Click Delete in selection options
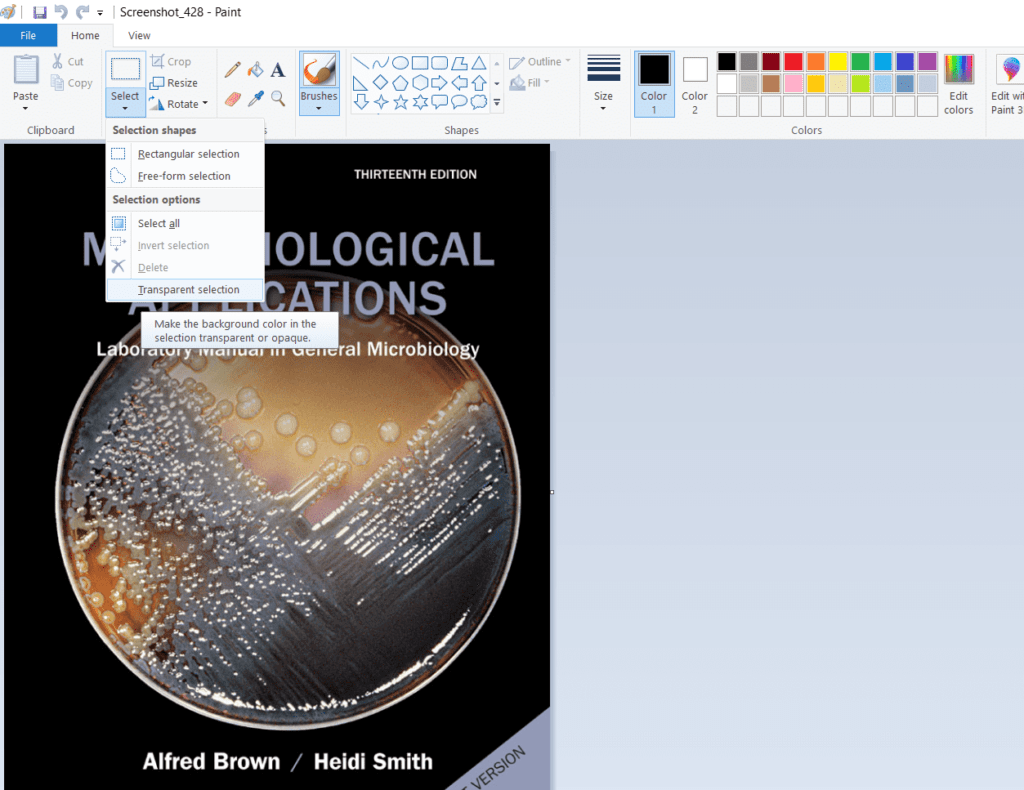The height and width of the screenshot is (790, 1024). [x=185, y=268]
